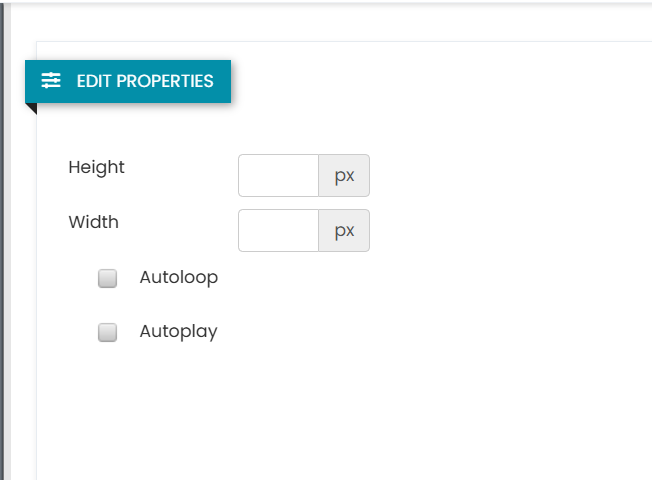The height and width of the screenshot is (480, 652).
Task: Click the px unit beside Height
Action: click(344, 176)
